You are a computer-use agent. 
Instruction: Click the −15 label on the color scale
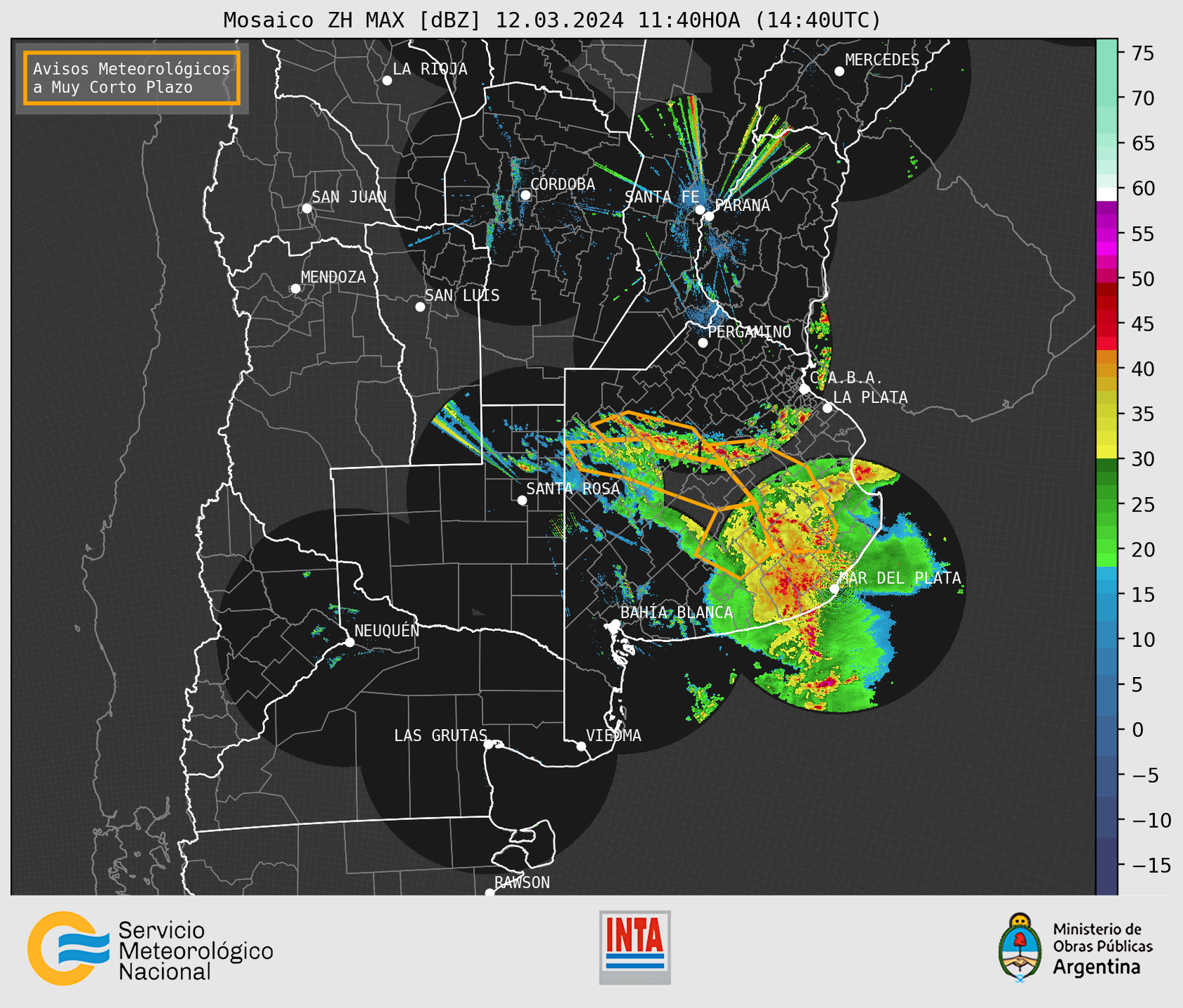coord(1150,866)
